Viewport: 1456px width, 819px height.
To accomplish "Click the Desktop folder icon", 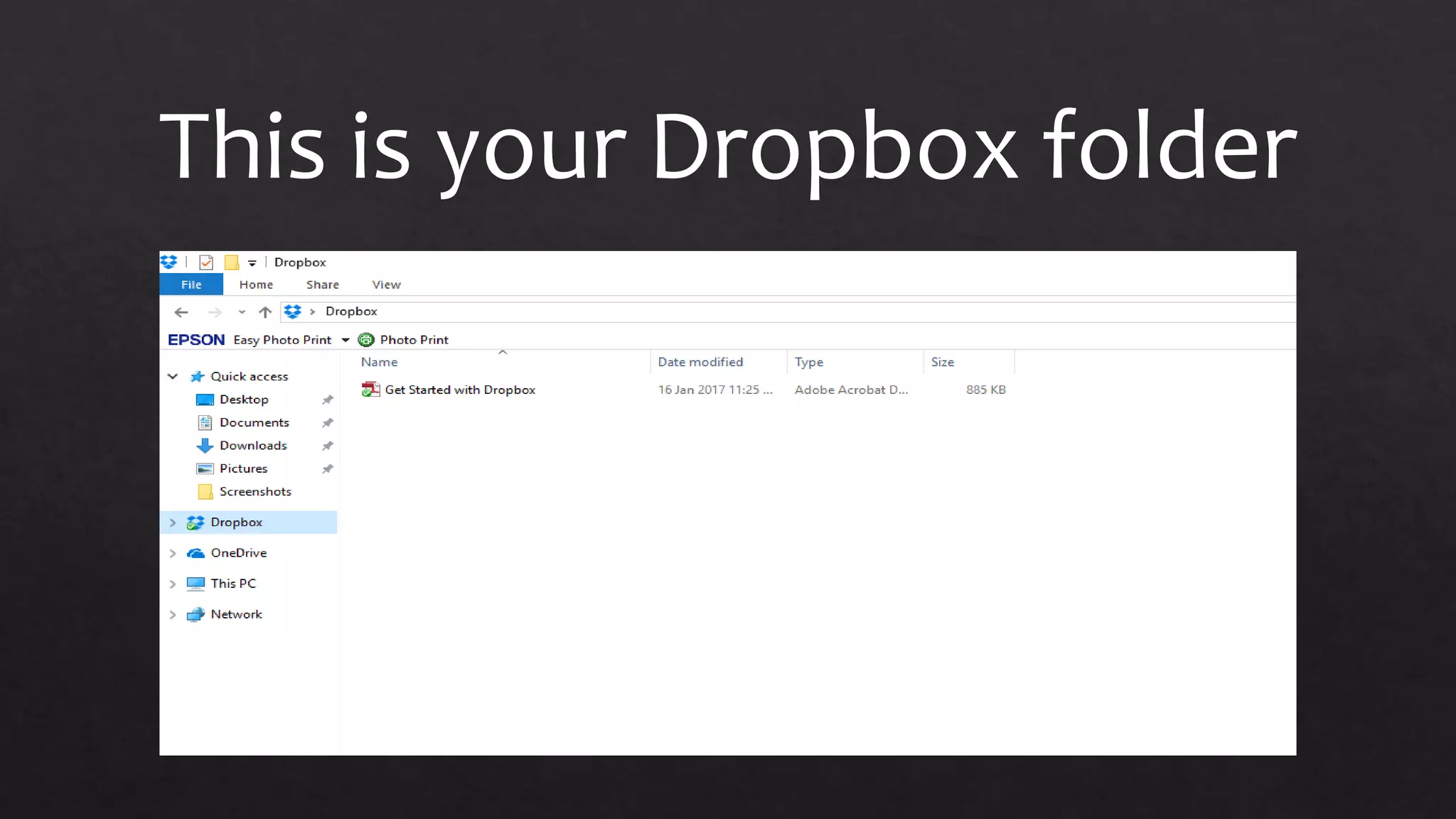I will pos(205,400).
